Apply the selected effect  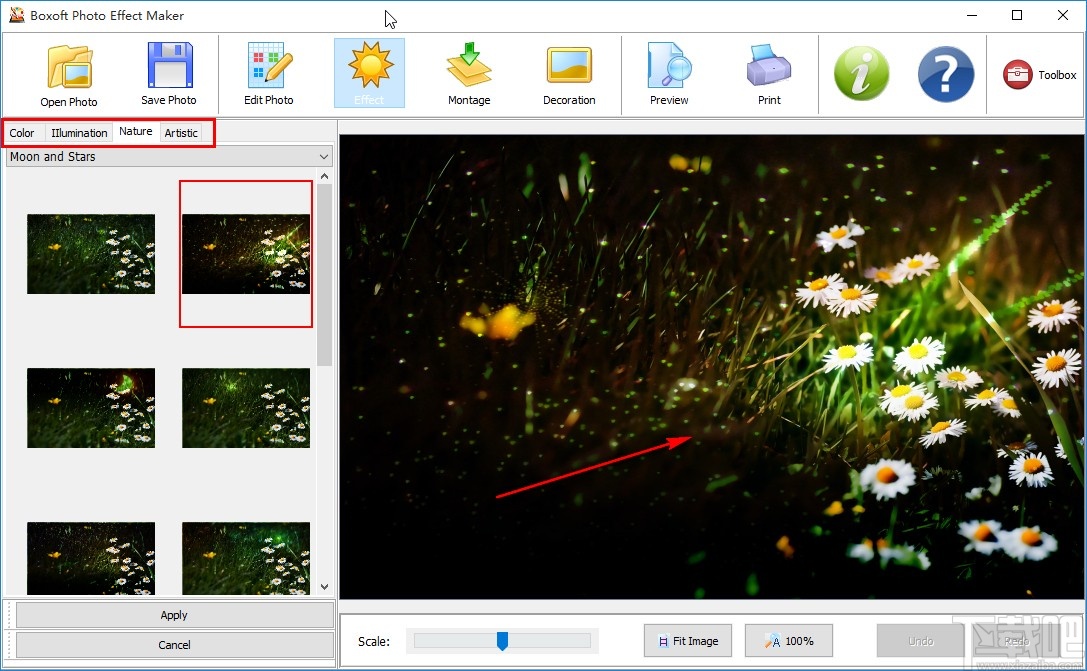coord(174,615)
